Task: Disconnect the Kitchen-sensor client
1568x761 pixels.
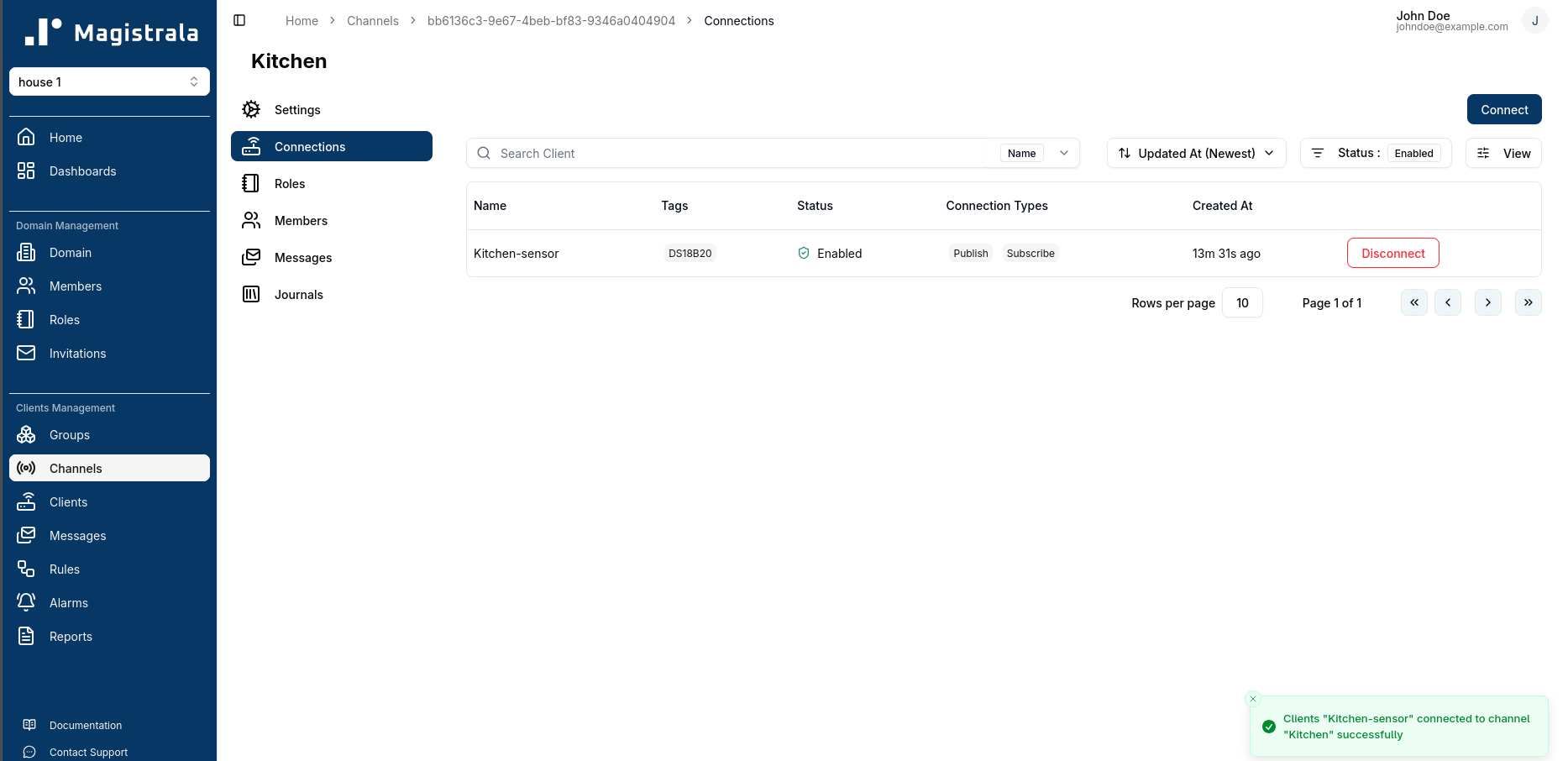Action: click(1392, 253)
